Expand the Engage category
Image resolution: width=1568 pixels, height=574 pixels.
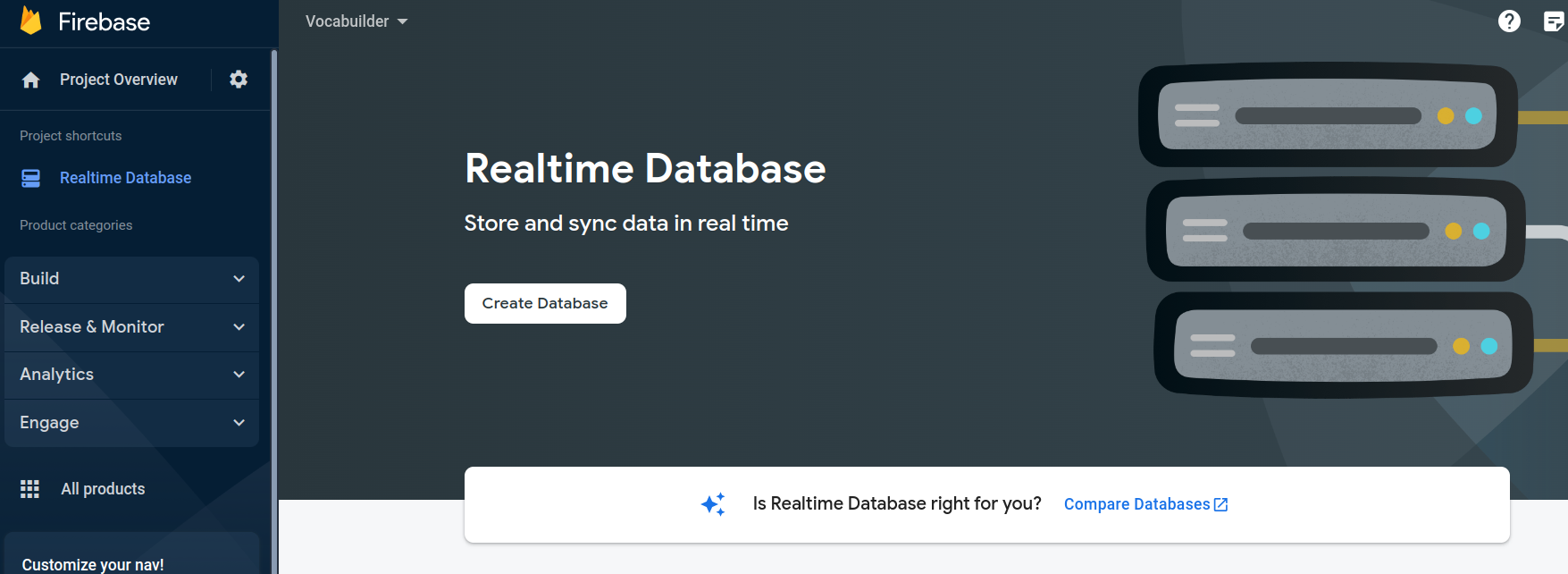point(131,423)
